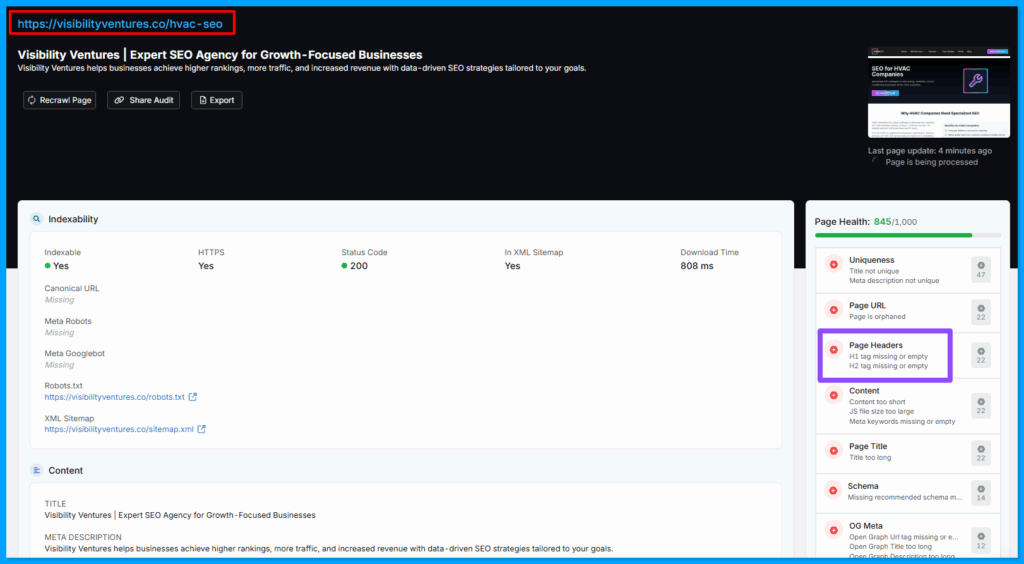Click the 22 score badge for Page URL
Image resolution: width=1024 pixels, height=564 pixels.
981,312
